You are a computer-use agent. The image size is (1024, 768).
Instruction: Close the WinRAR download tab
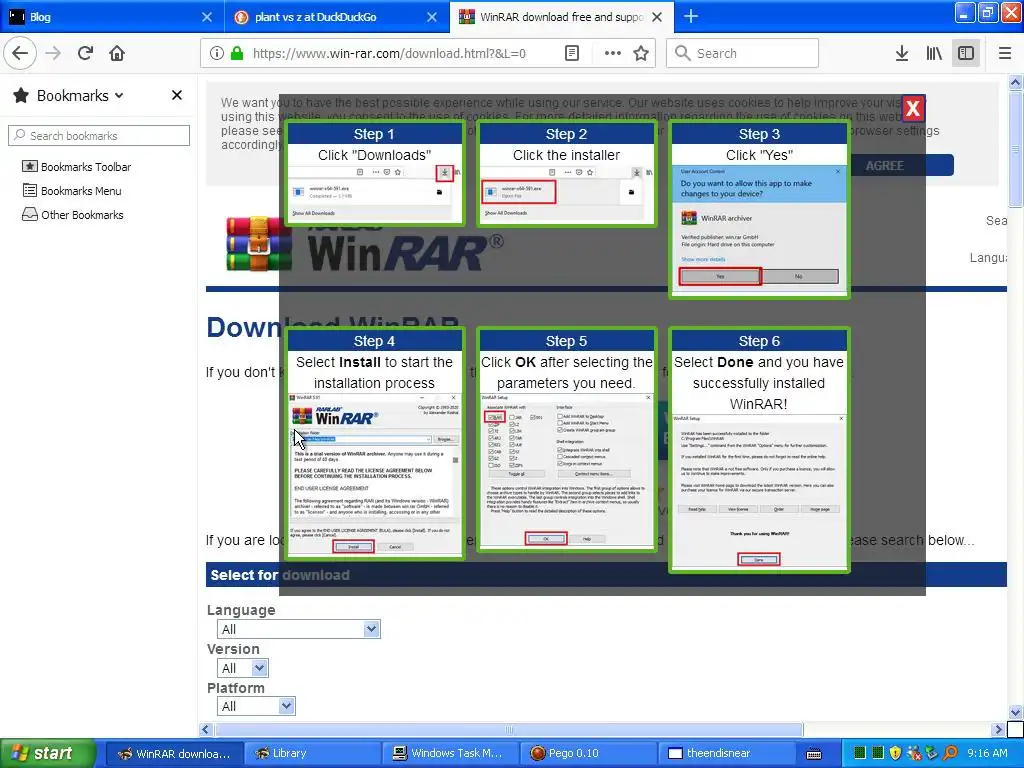(x=657, y=17)
